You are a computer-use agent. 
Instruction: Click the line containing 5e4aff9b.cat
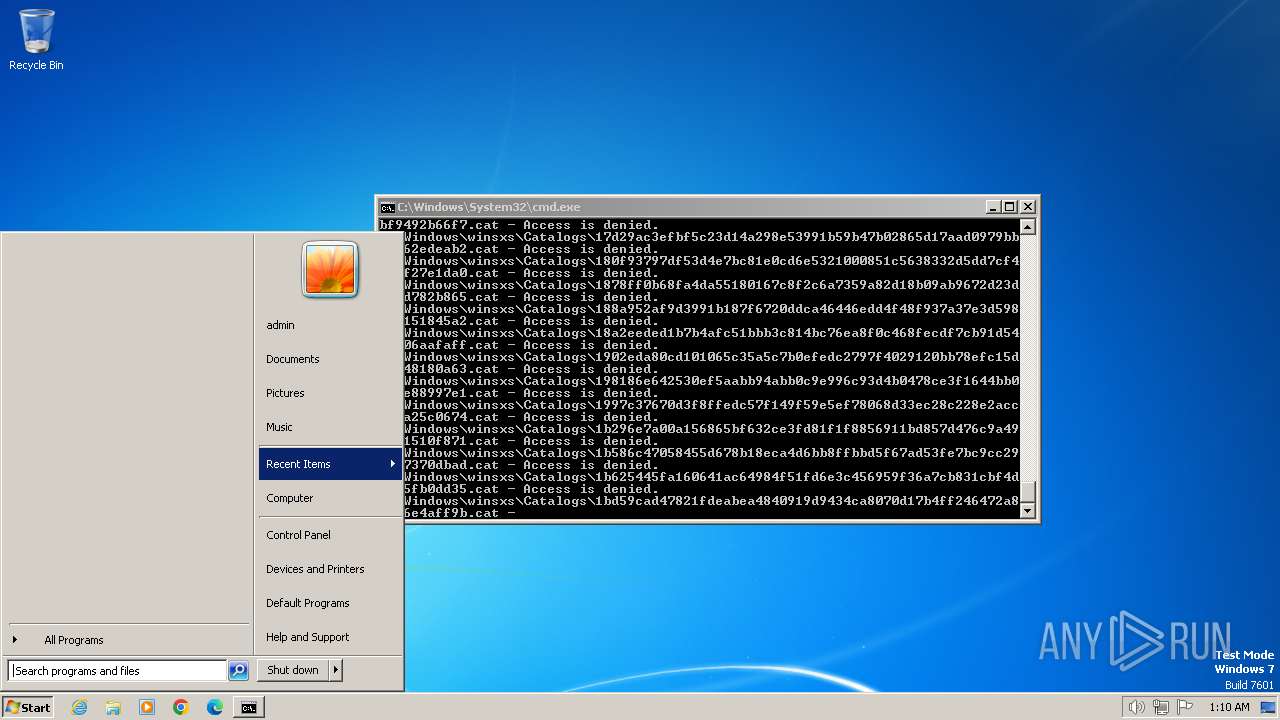(460, 513)
